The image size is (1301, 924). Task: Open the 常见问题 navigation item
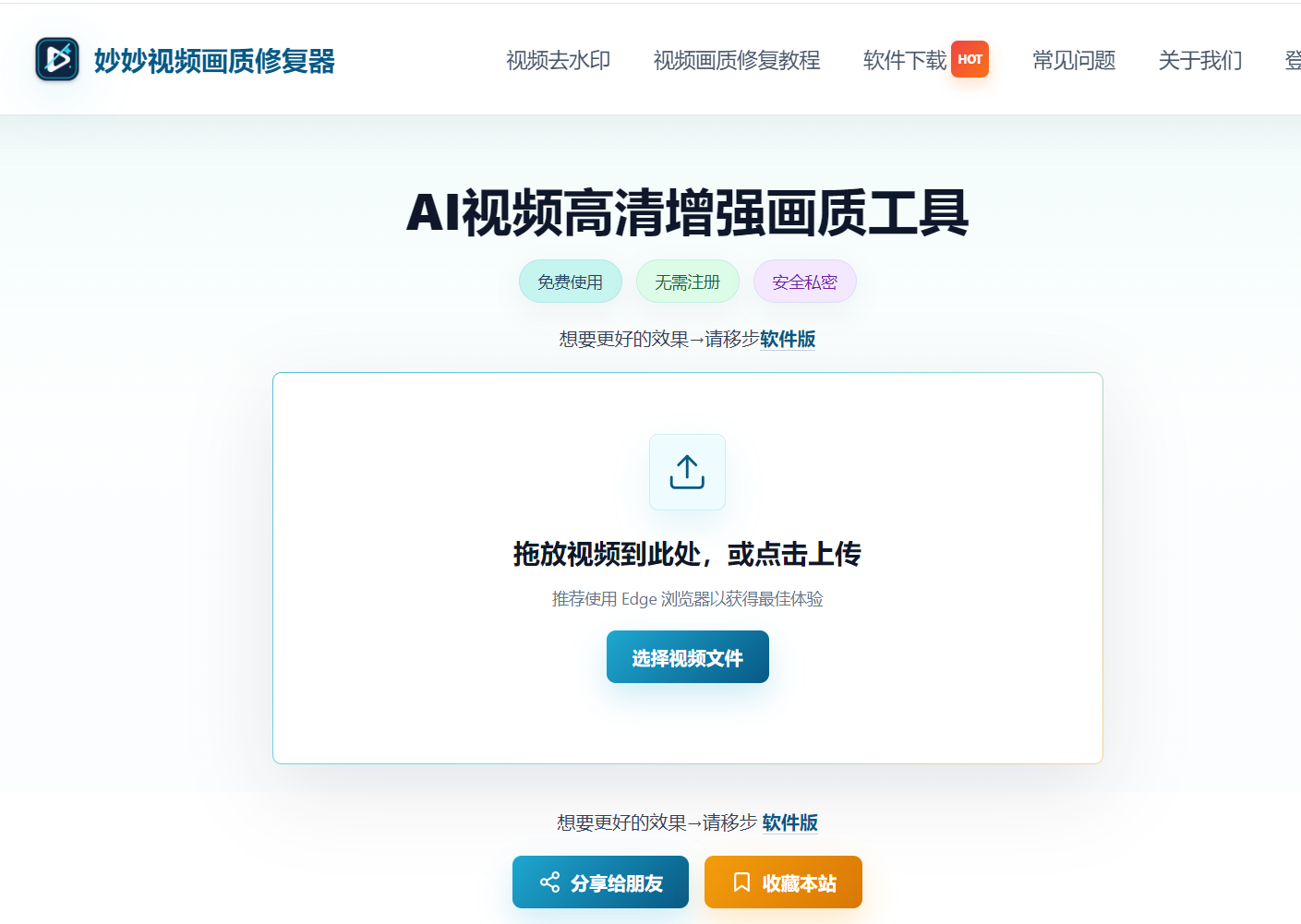click(x=1074, y=61)
